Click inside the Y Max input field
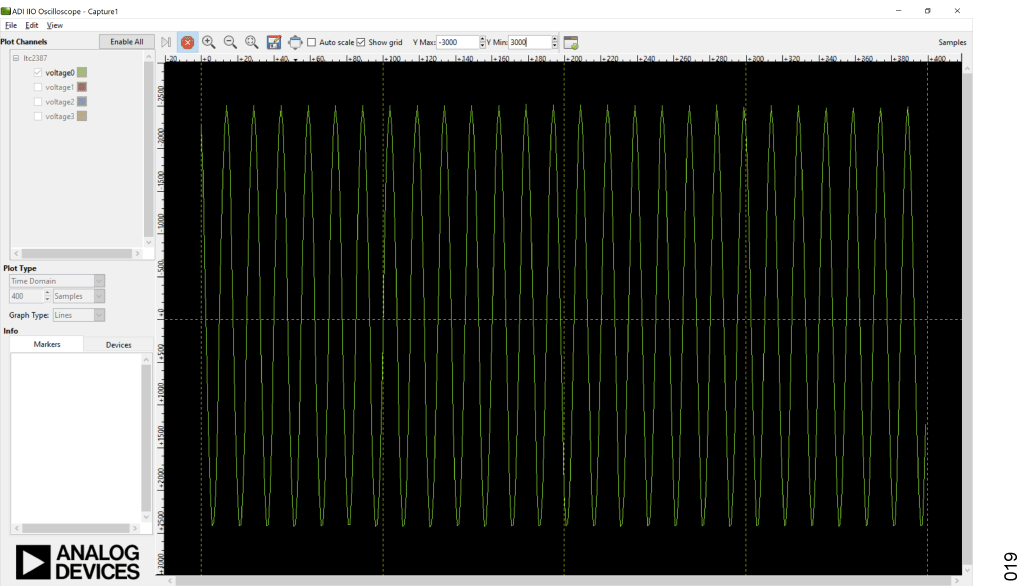This screenshot has height=588, width=1024. [x=458, y=42]
